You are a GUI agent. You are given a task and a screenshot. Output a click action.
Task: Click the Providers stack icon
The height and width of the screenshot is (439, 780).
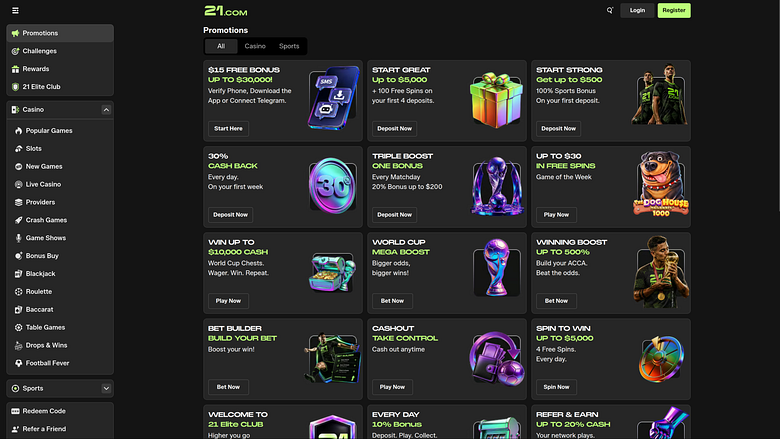18,202
